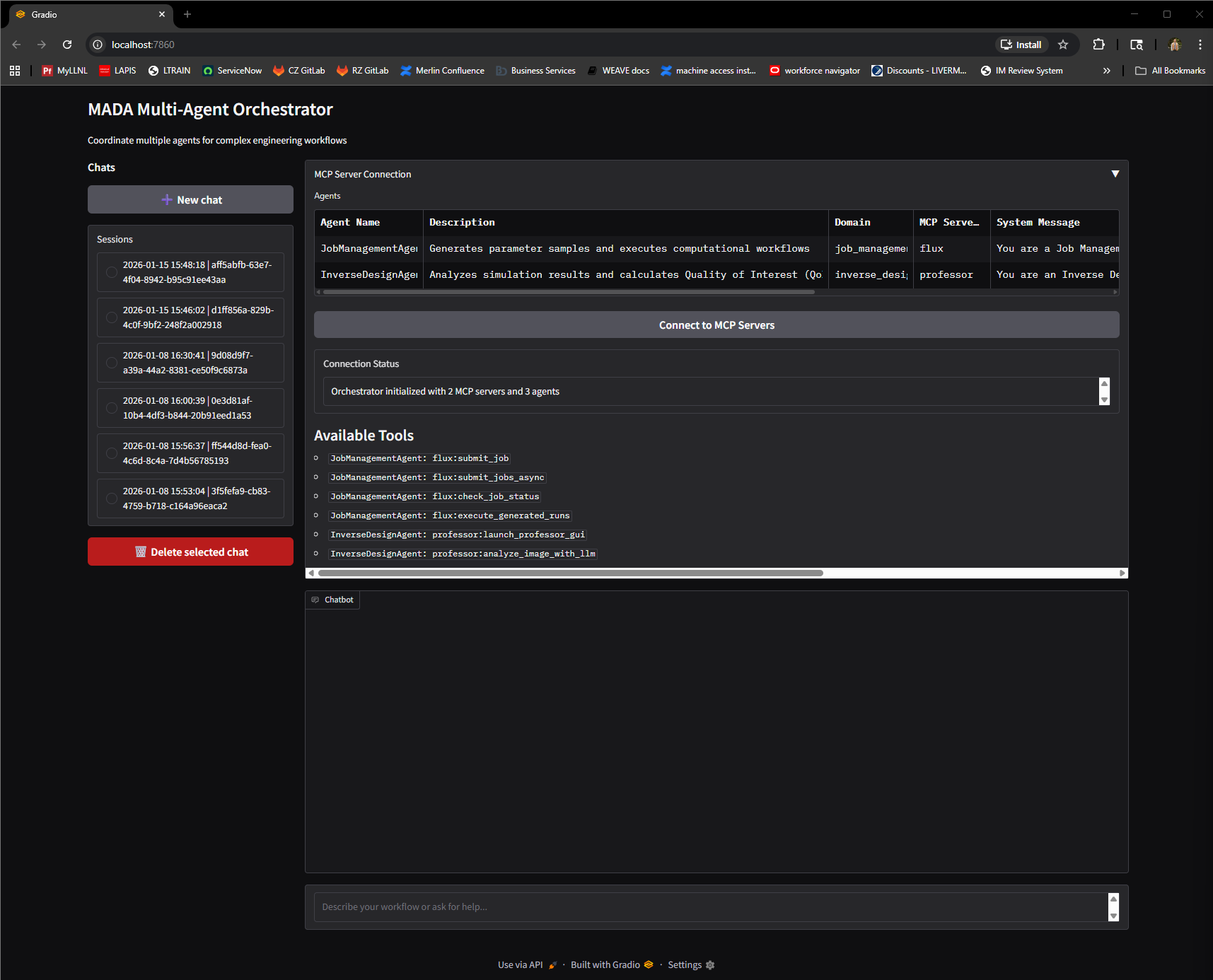Collapse the MCP Server Connection accordion arrow
Image resolution: width=1213 pixels, height=980 pixels.
coord(1115,174)
